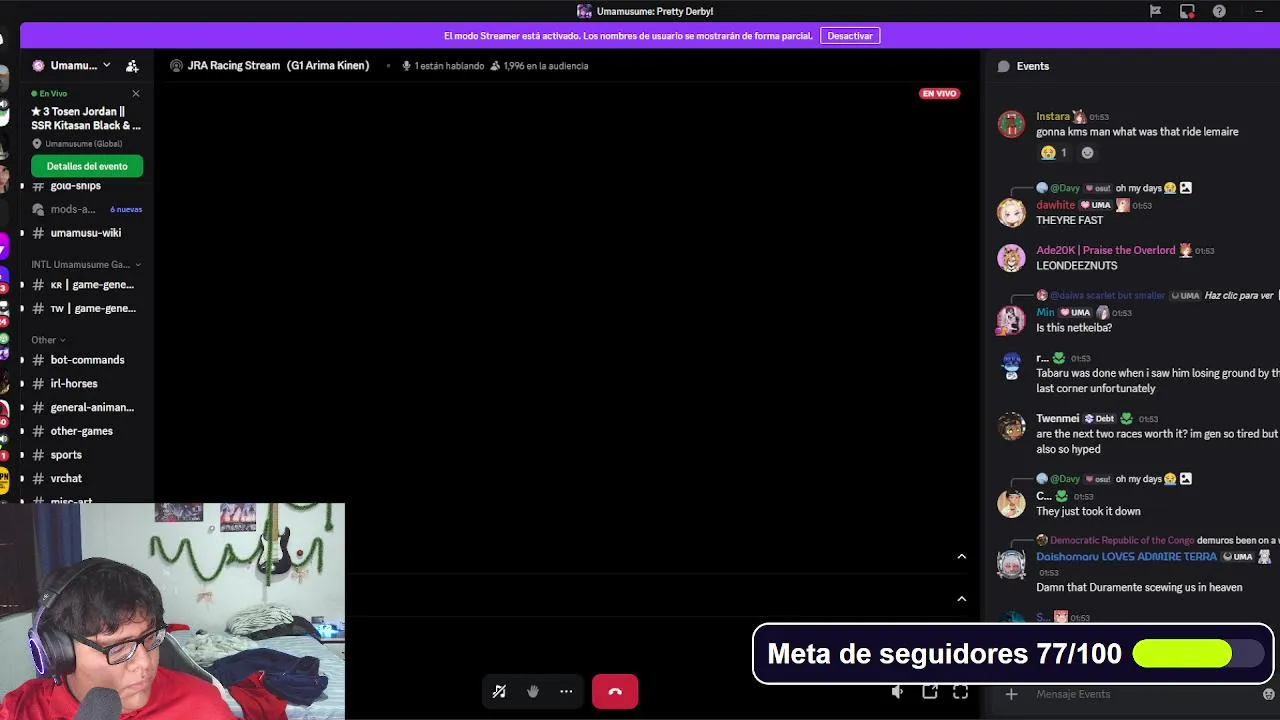Open the inbox icon with red dot
1280x720 pixels.
tap(1187, 11)
